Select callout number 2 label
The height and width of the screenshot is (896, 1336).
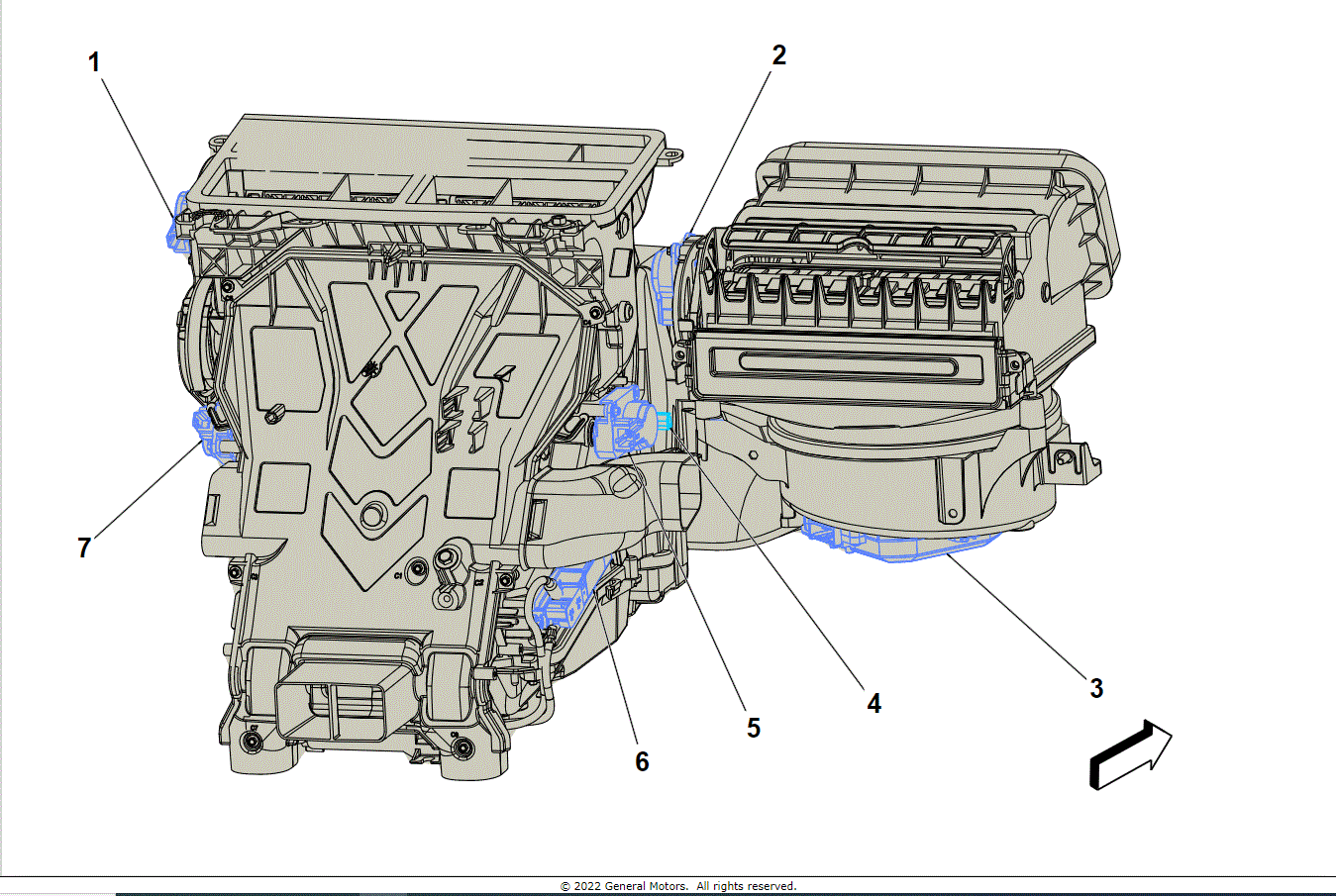[778, 55]
